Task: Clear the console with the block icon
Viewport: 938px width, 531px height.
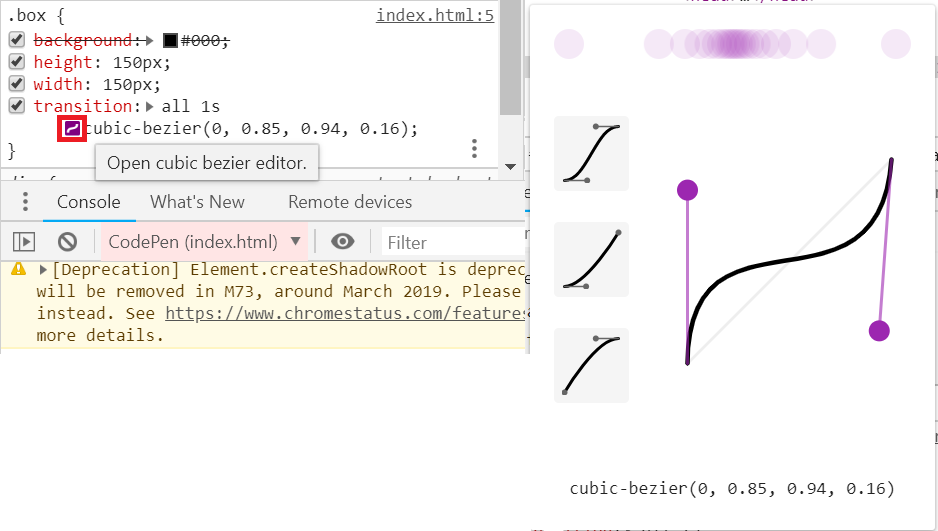Action: coord(67,241)
